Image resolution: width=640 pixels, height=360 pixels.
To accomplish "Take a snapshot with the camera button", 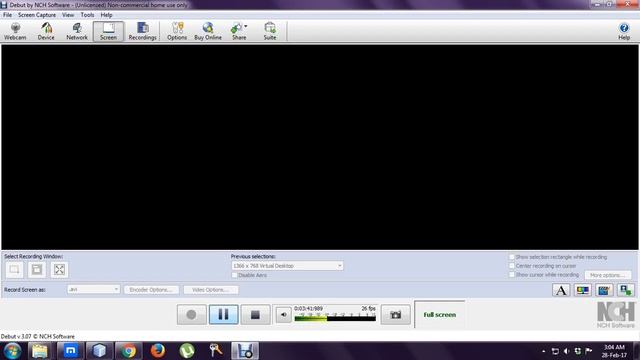I will tap(395, 315).
